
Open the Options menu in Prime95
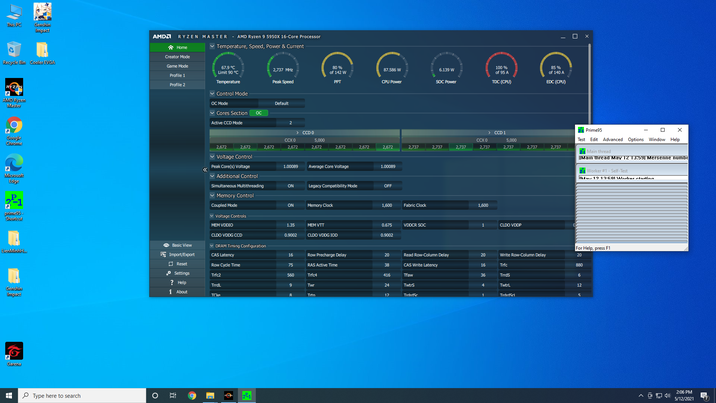[x=636, y=140]
